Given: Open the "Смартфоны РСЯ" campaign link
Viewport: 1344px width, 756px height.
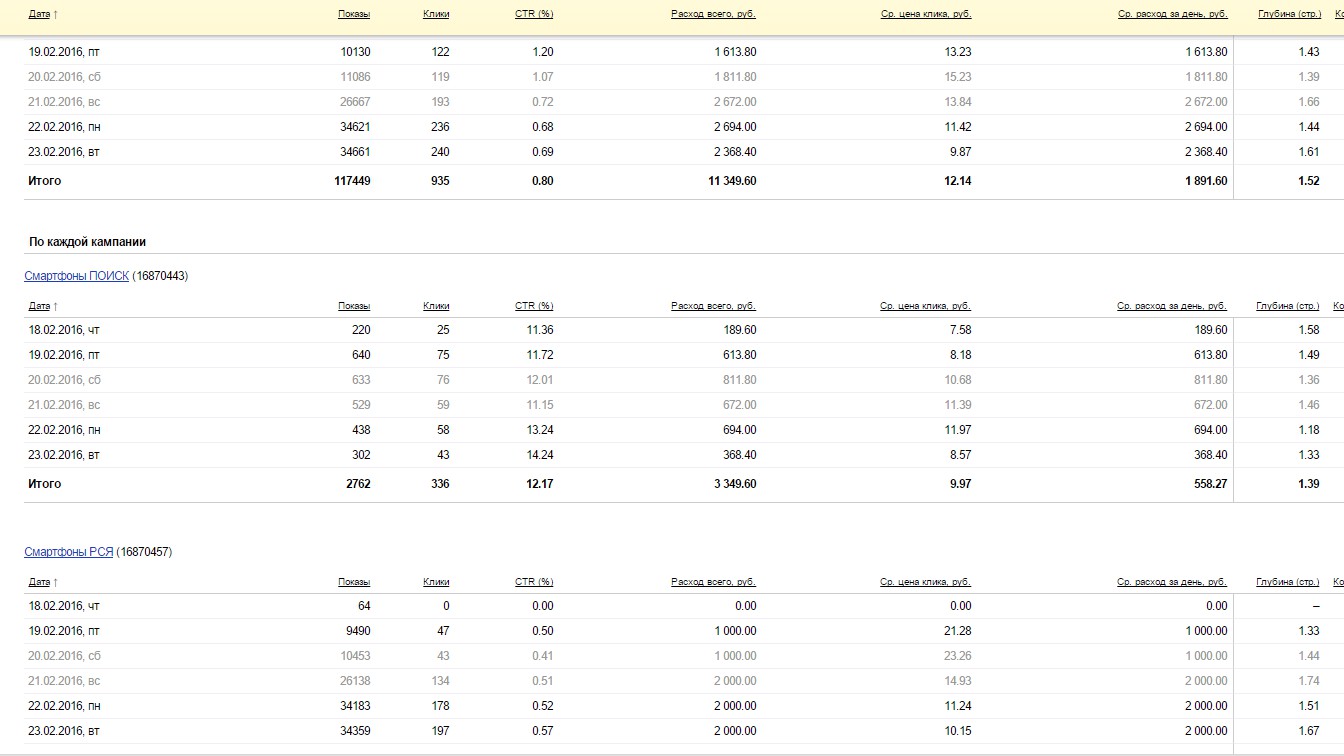Looking at the screenshot, I should pos(69,552).
